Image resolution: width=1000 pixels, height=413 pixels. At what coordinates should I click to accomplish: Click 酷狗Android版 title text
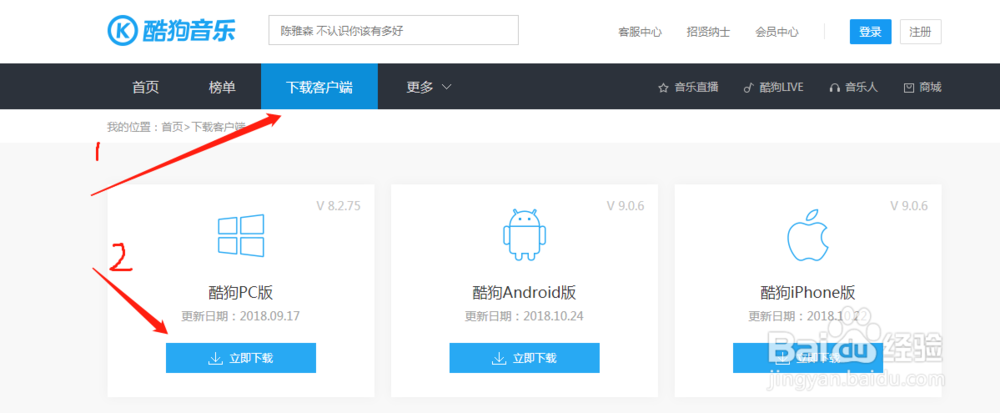click(x=524, y=293)
